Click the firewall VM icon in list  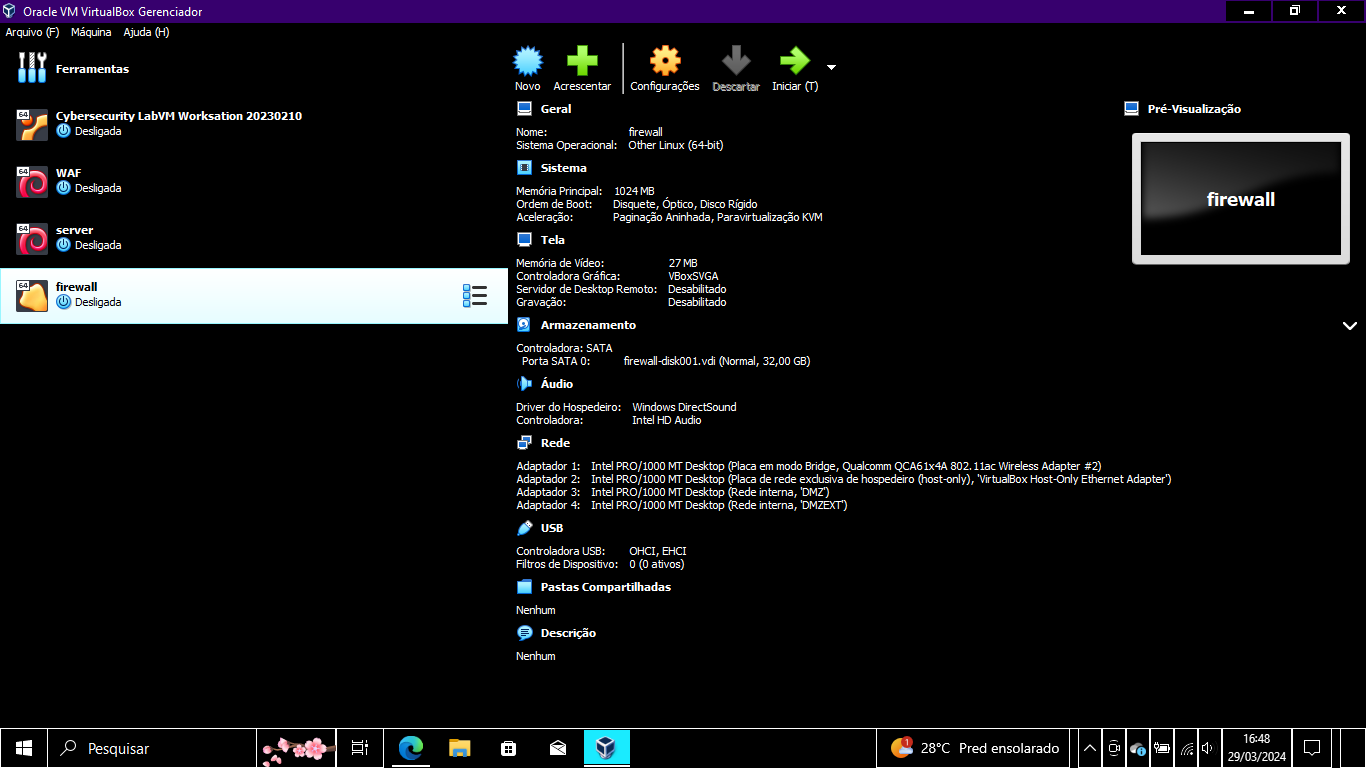point(32,296)
